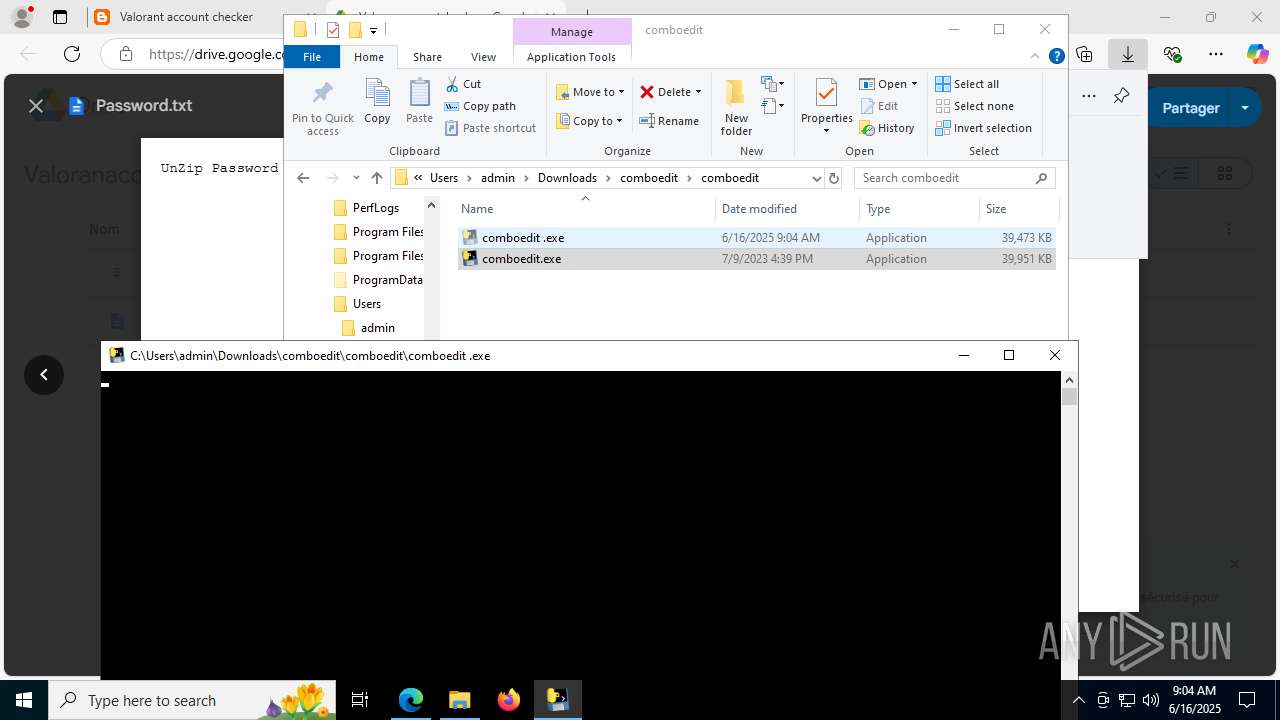The height and width of the screenshot is (720, 1280).
Task: Close the Password.txt preview in Drive
Action: (x=36, y=106)
